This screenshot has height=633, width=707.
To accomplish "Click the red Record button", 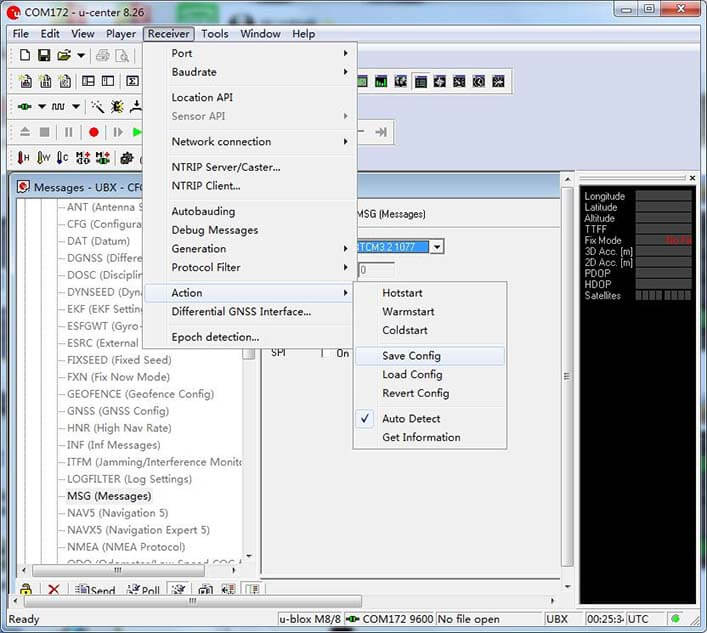I will click(x=94, y=132).
